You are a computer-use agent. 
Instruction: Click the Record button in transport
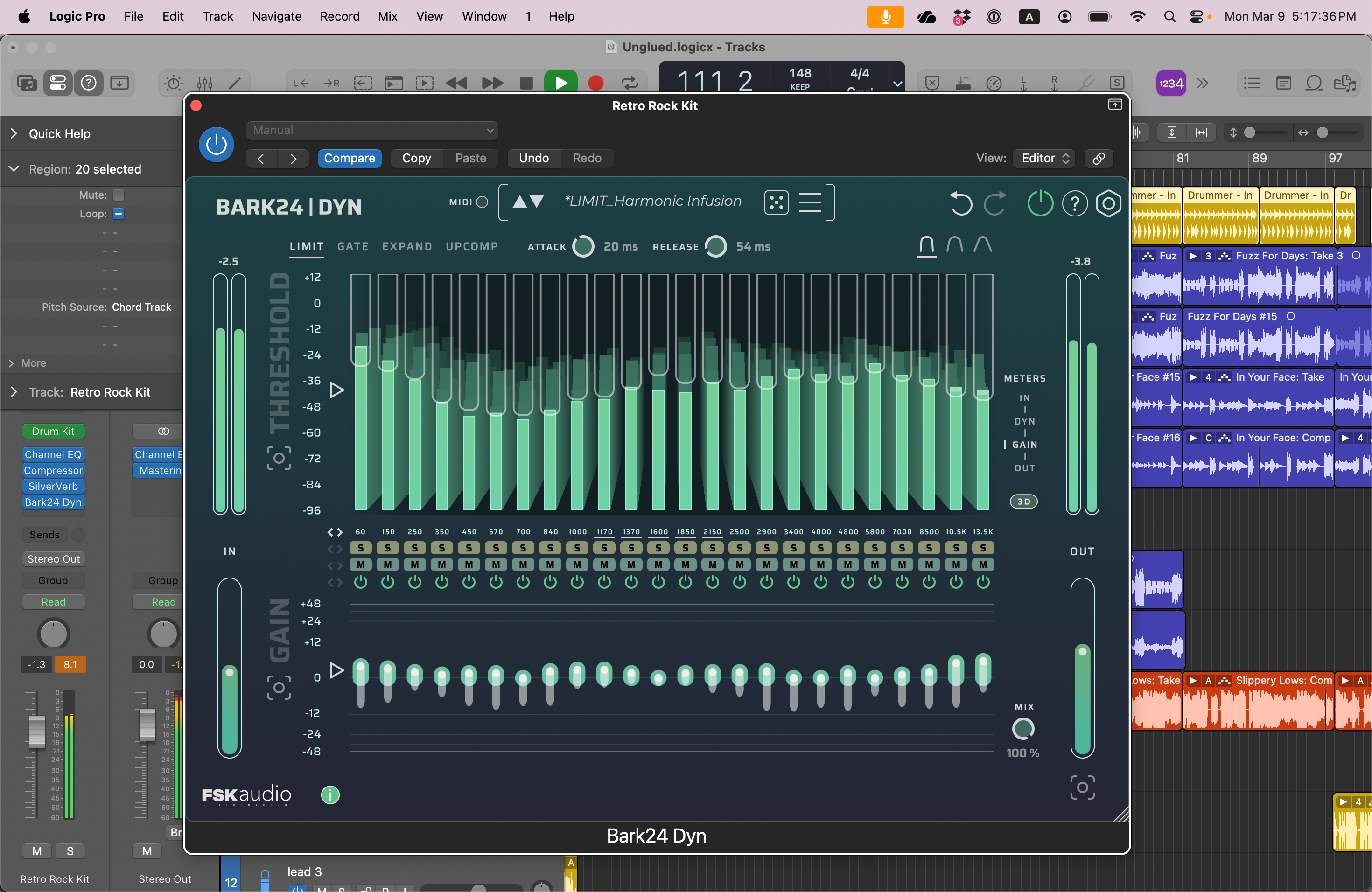click(x=595, y=83)
